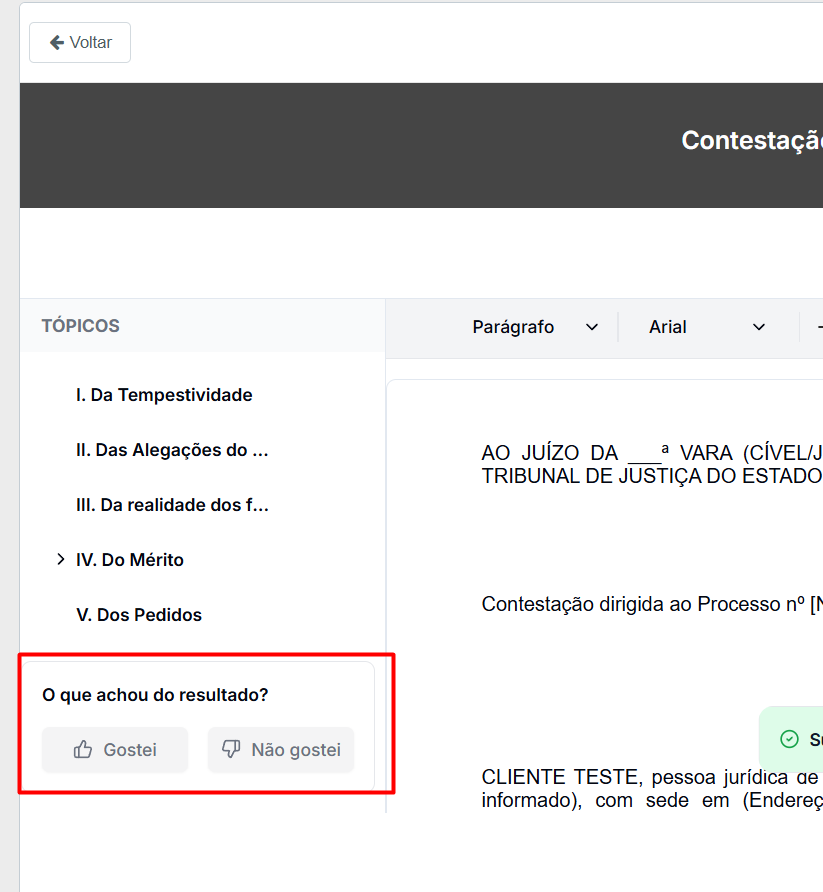Screen dimensions: 823x892
Task: Jump to III. Da realidade dos f... topic
Action: tap(172, 505)
